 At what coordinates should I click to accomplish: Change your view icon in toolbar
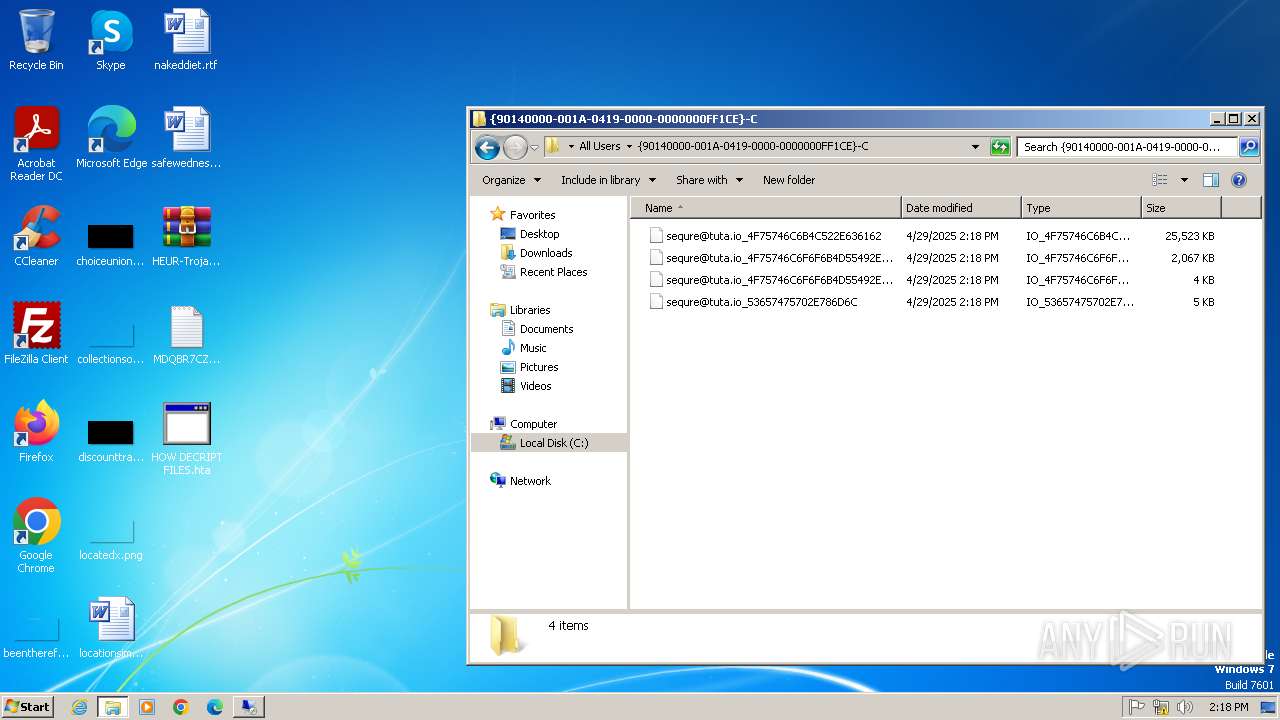1160,180
